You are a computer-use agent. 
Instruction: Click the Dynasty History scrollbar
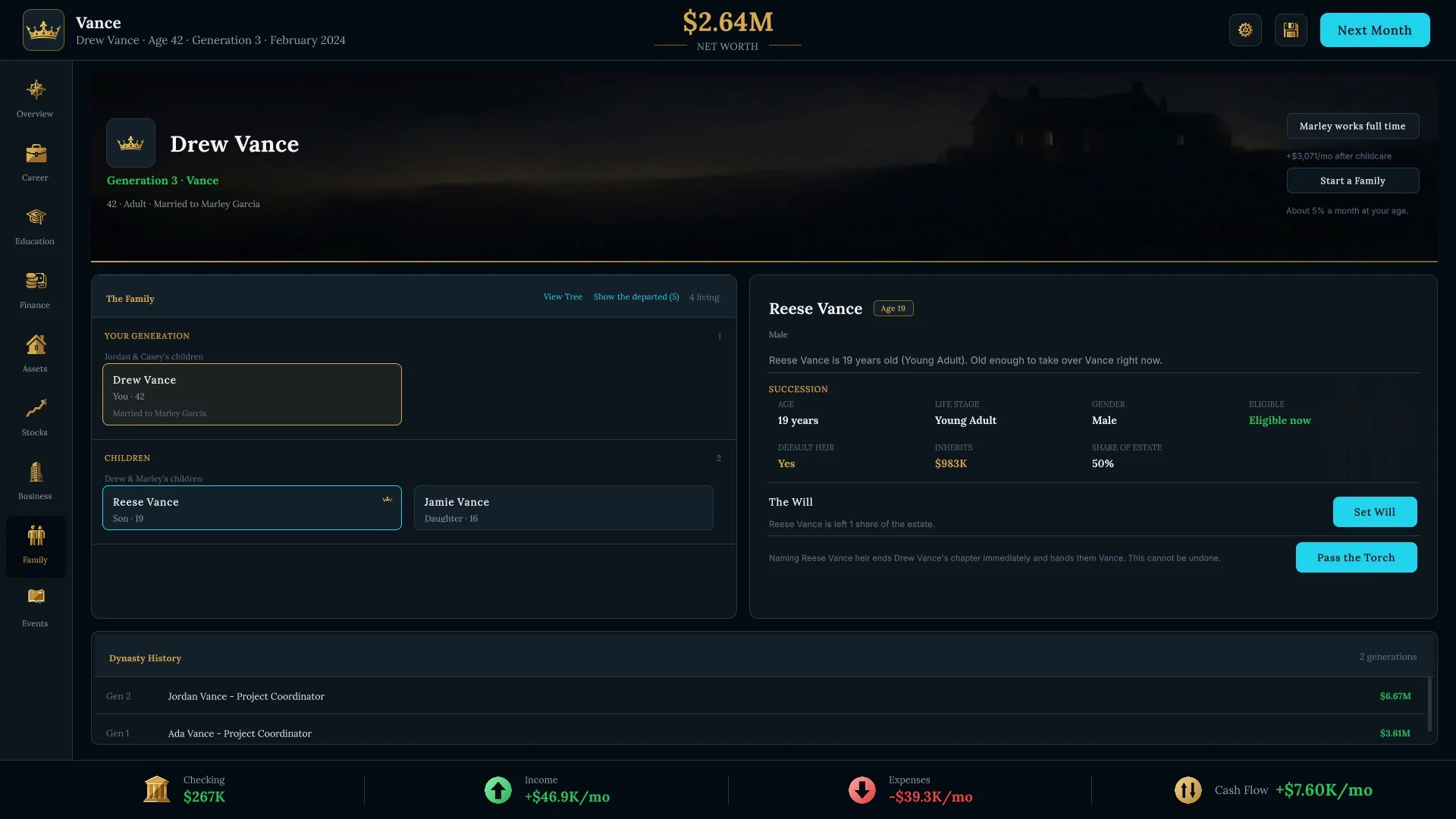[x=1430, y=704]
